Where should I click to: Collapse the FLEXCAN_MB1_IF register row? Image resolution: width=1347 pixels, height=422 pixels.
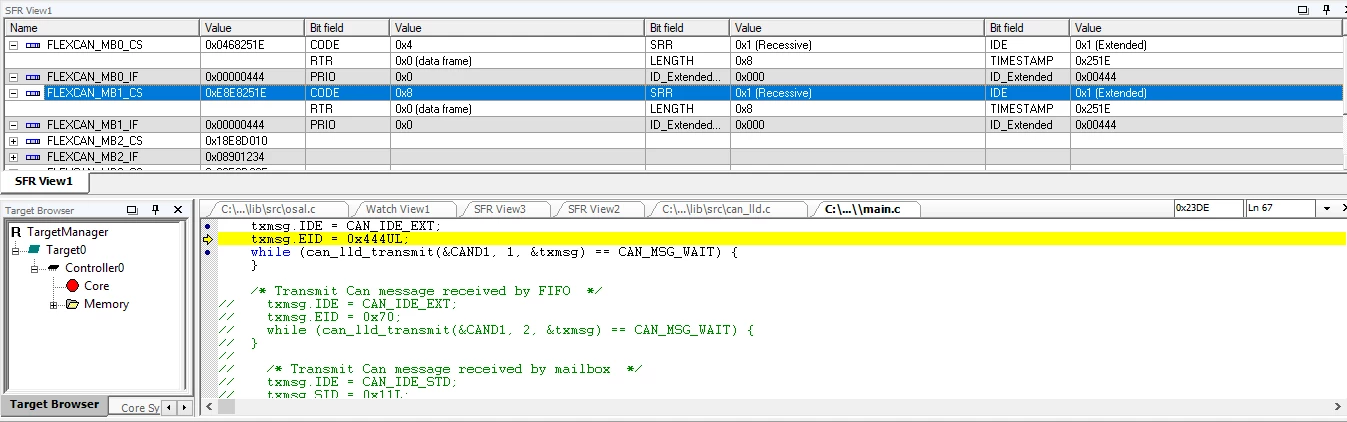(14, 125)
